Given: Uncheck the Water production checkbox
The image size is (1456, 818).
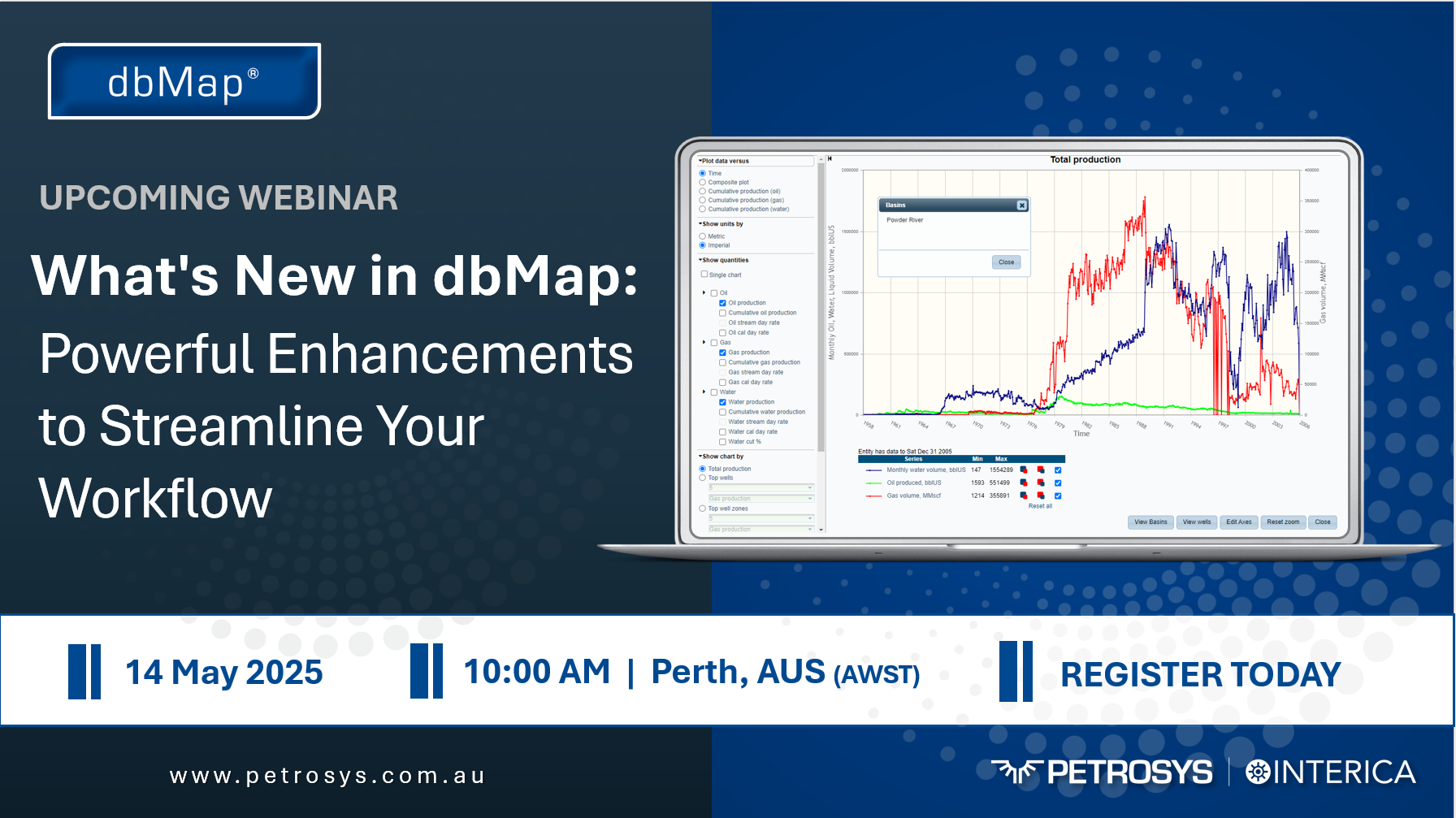Looking at the screenshot, I should coord(722,402).
